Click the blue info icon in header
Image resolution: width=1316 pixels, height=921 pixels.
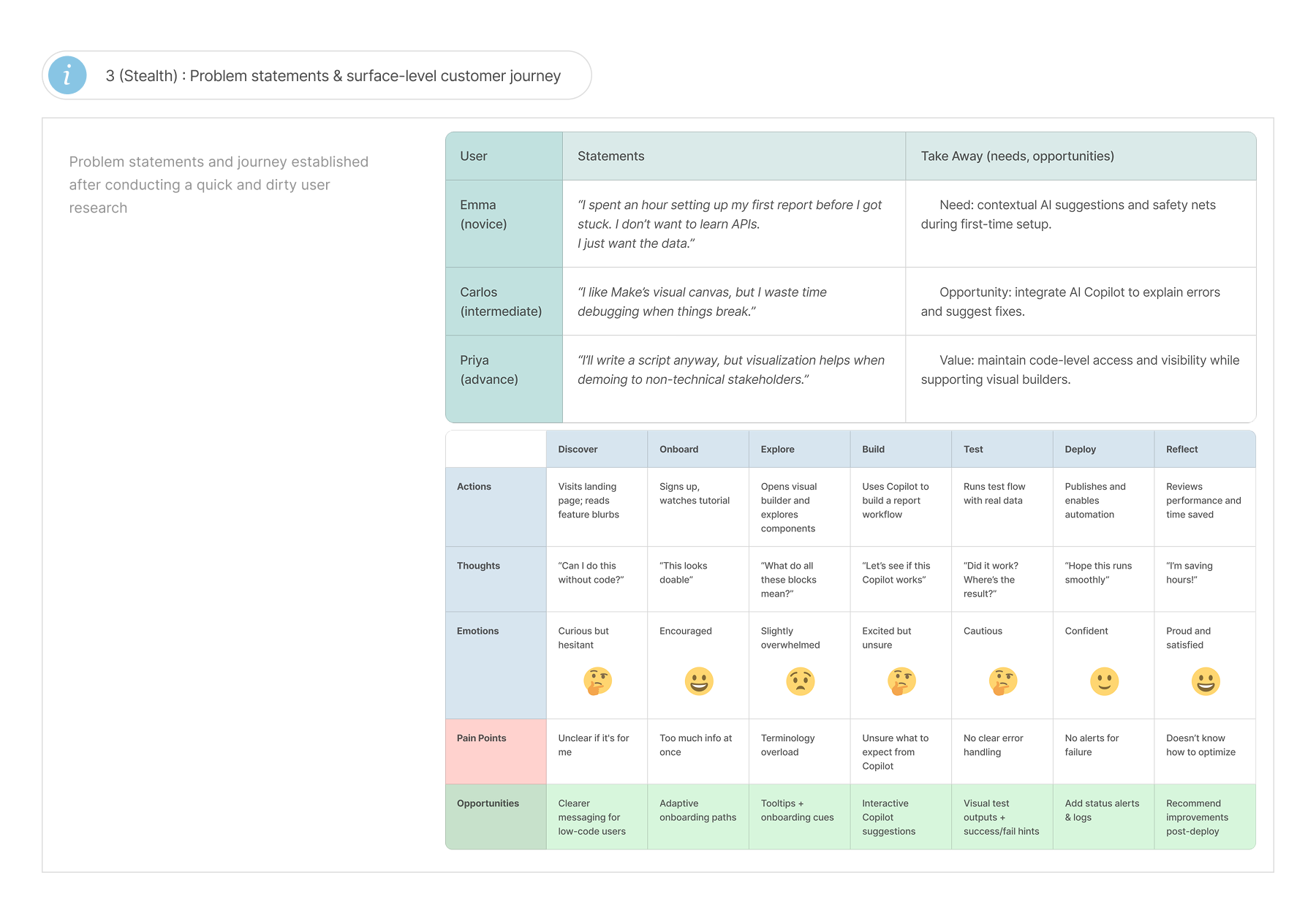67,75
